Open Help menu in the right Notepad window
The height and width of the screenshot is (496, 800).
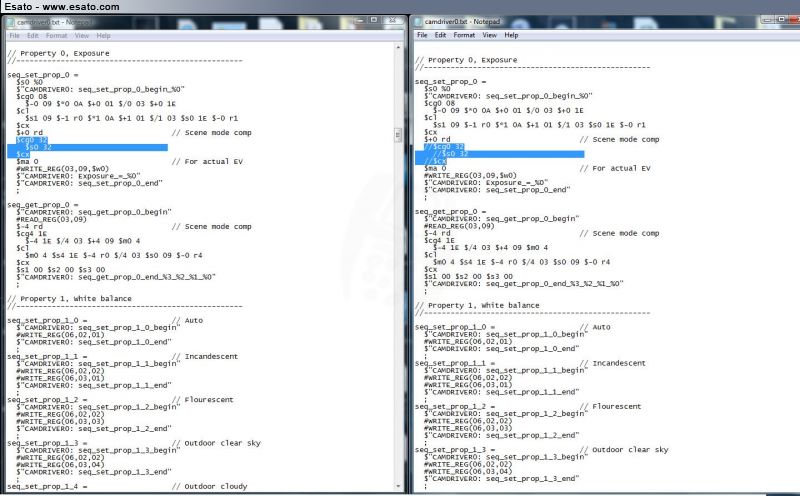coord(511,35)
